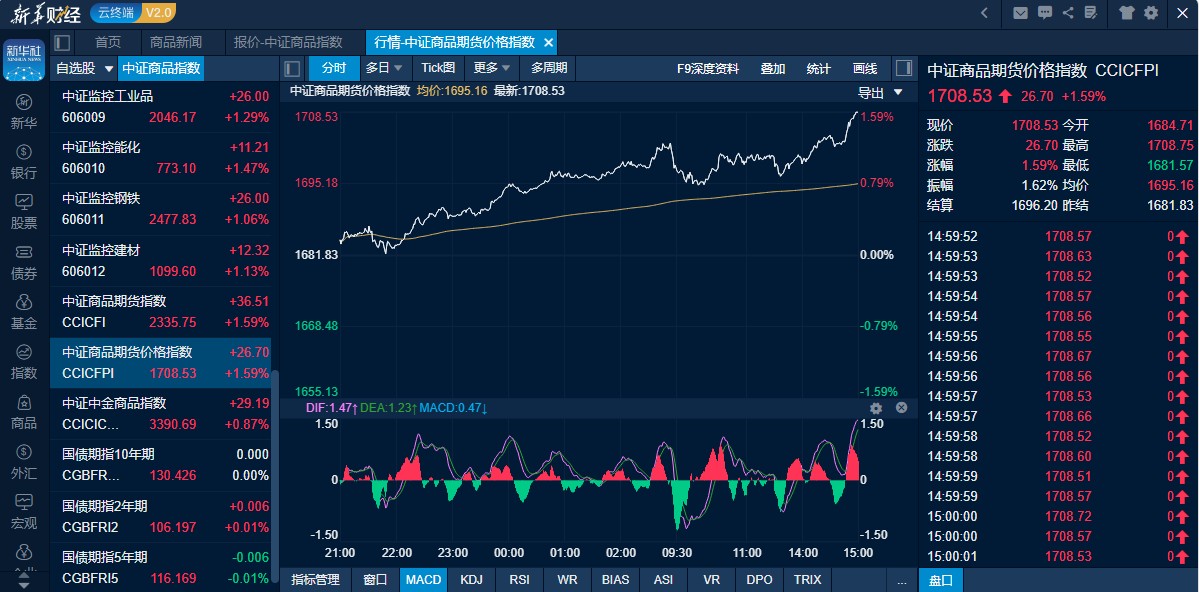Close the MACD indicator panel

(x=902, y=408)
